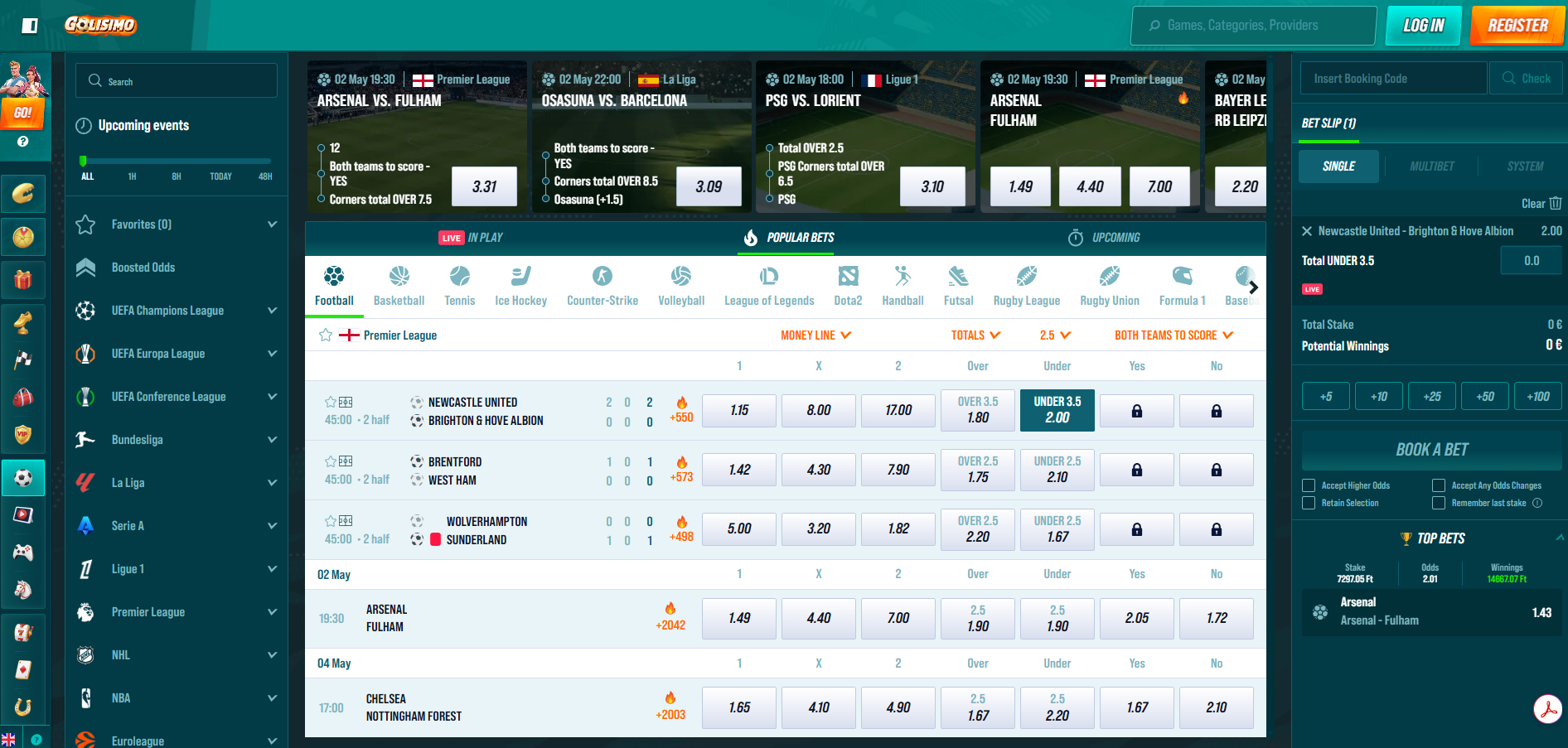This screenshot has width=1568, height=748.
Task: Check the booking code
Action: pos(1526,79)
